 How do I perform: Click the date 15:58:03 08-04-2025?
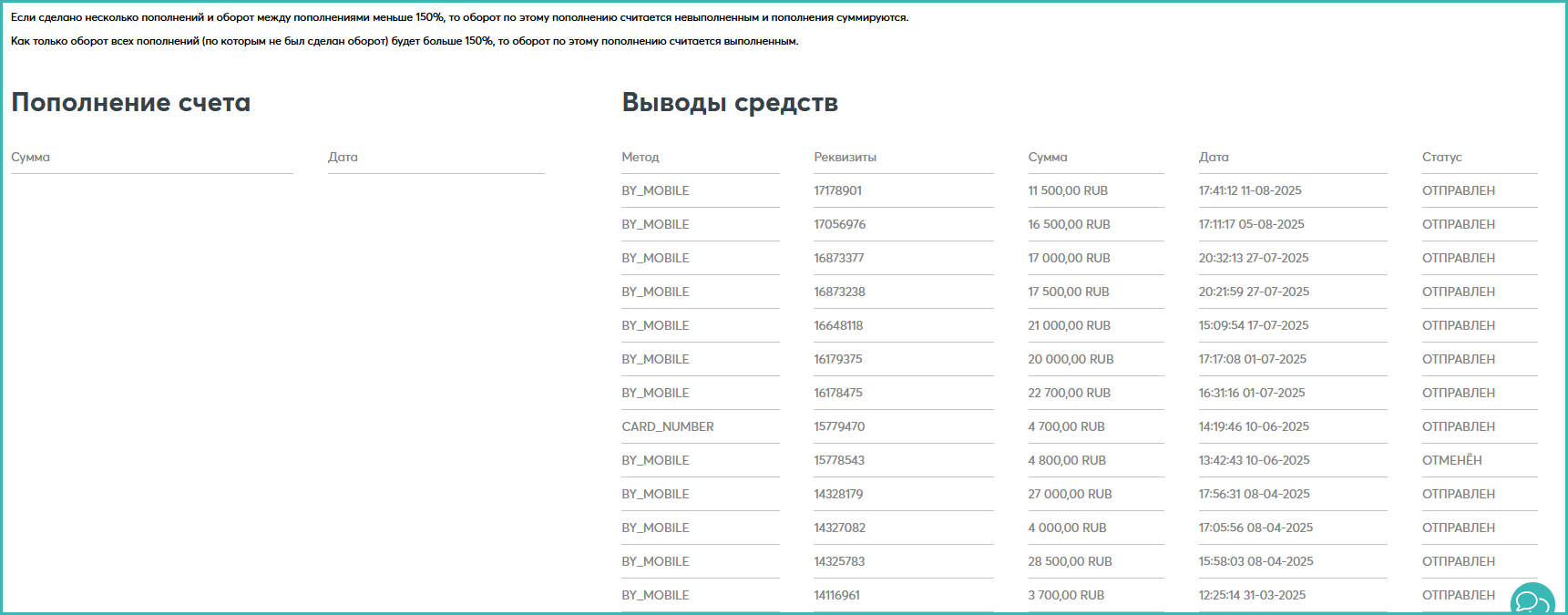(x=1255, y=561)
